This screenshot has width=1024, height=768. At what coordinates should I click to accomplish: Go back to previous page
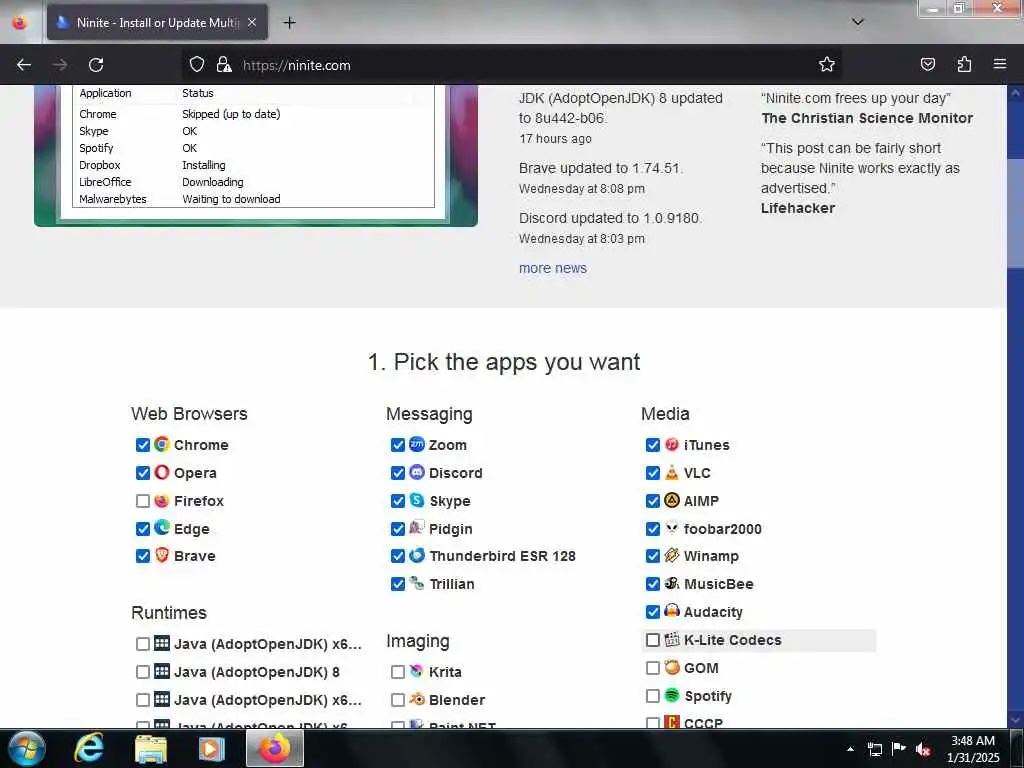[x=24, y=65]
